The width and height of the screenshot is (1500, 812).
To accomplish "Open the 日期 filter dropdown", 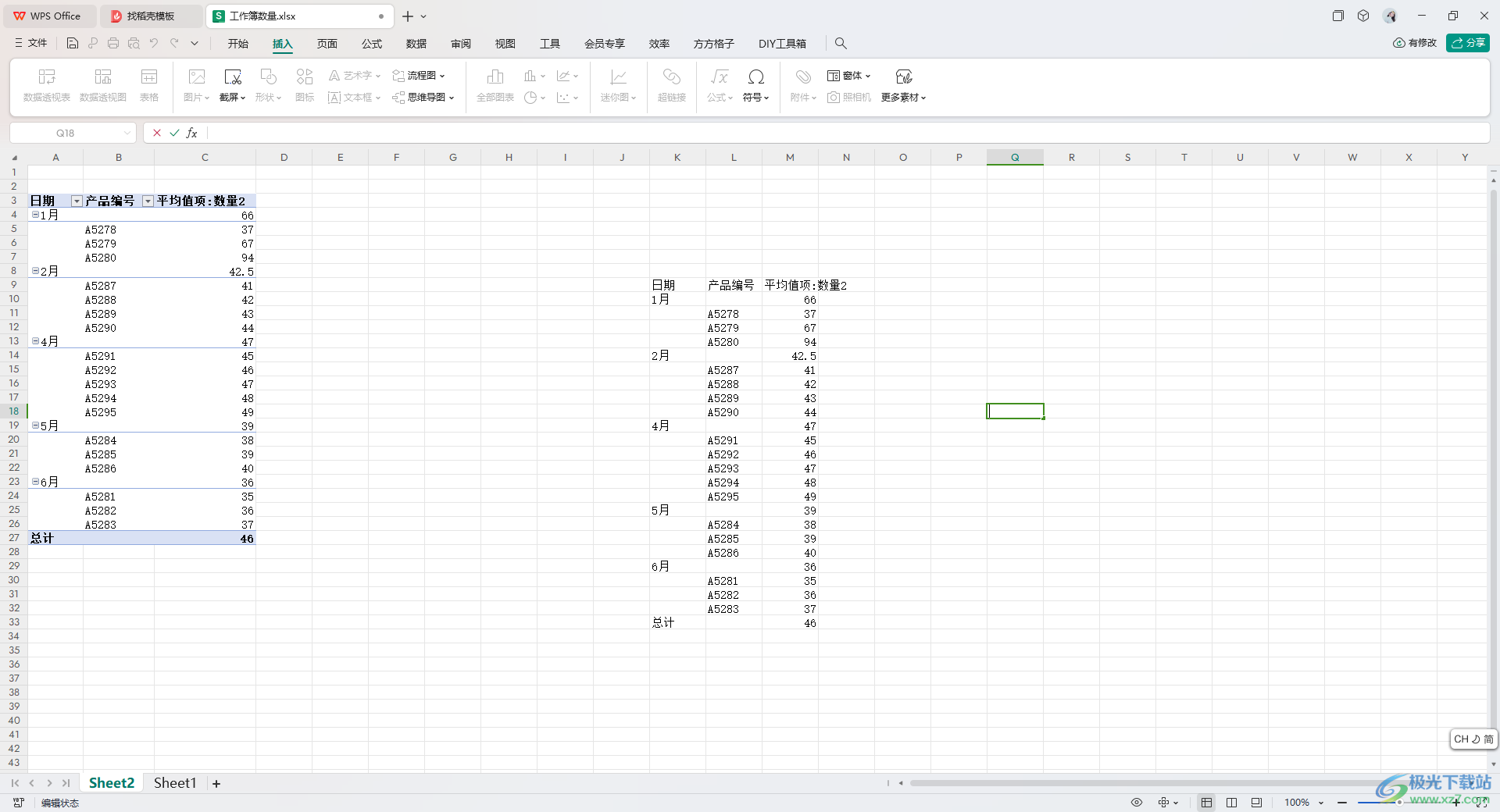I will pos(77,201).
